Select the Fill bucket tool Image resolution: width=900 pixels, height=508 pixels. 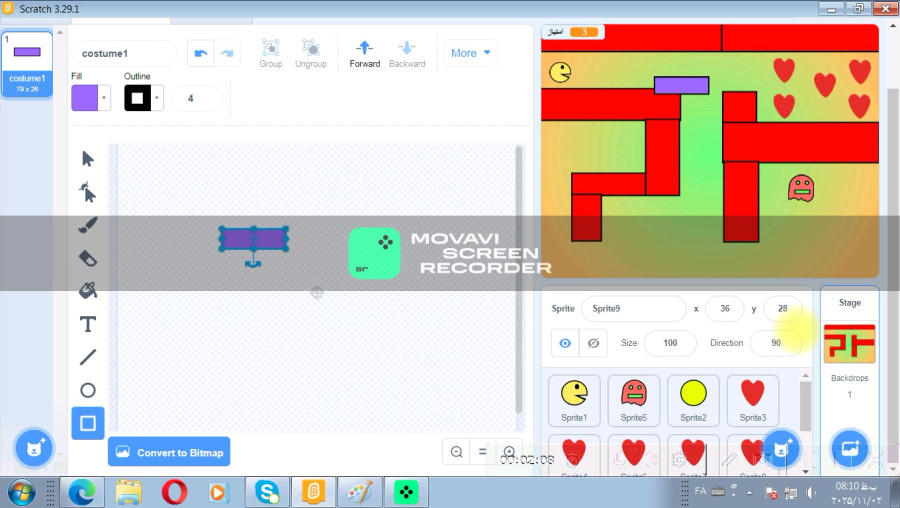click(x=88, y=291)
